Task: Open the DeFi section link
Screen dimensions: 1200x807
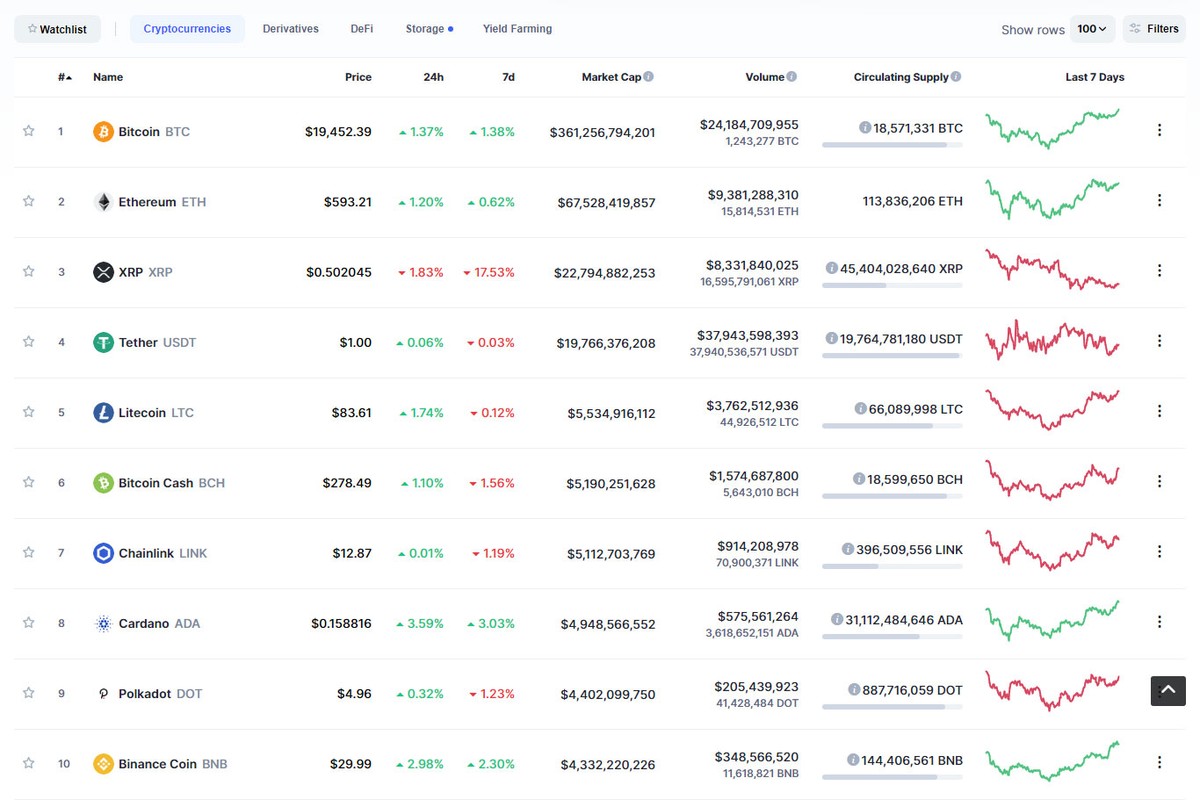Action: (x=361, y=29)
